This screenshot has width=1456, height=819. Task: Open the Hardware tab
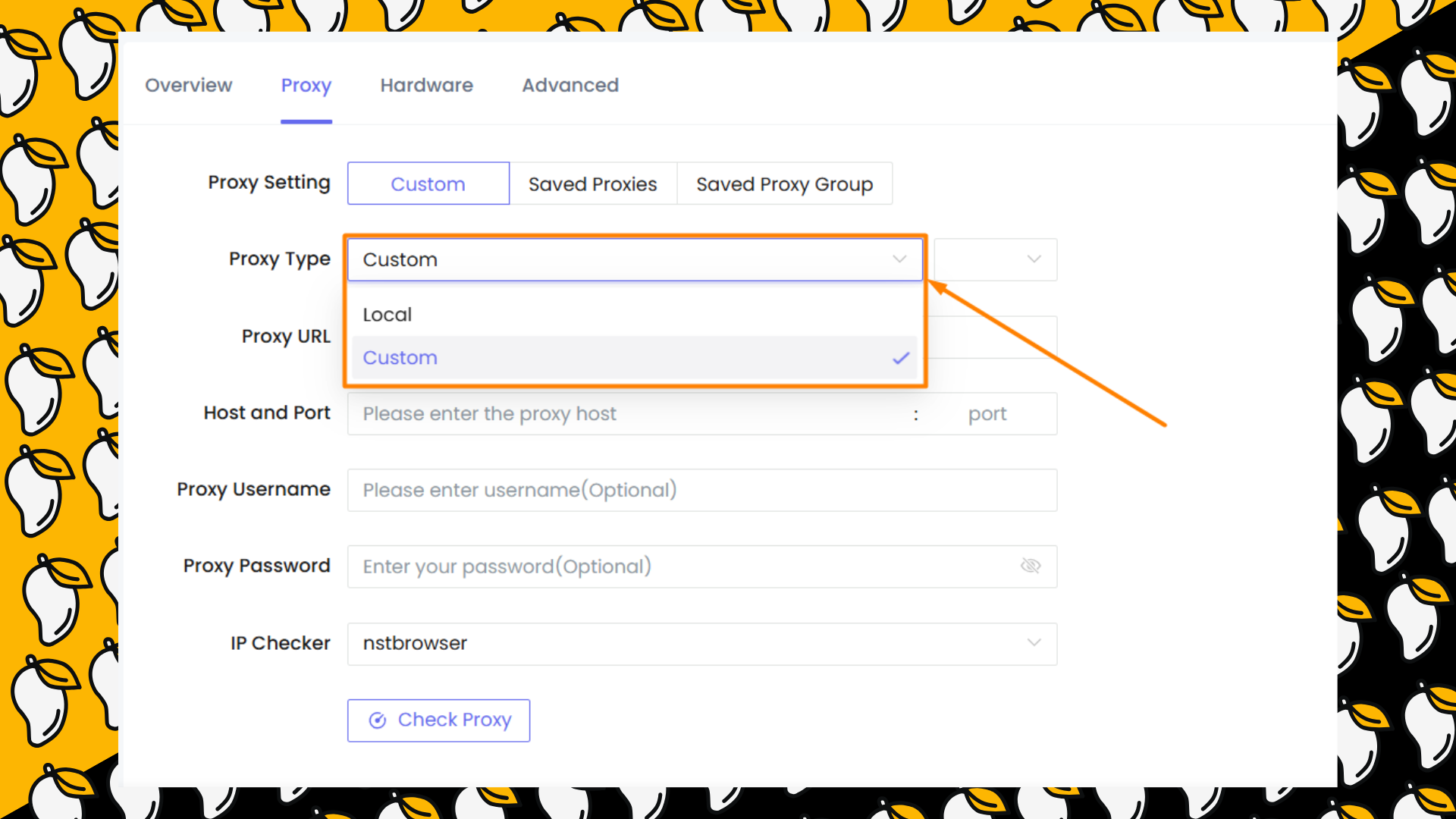[426, 86]
